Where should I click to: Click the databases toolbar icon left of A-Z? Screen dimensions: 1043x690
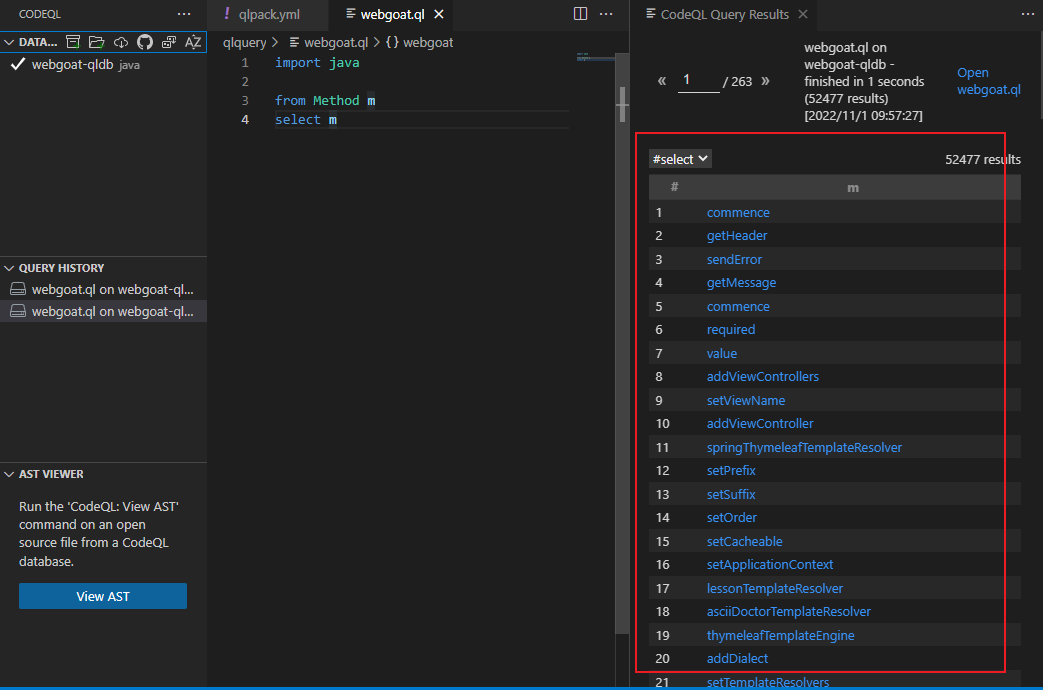pos(169,42)
